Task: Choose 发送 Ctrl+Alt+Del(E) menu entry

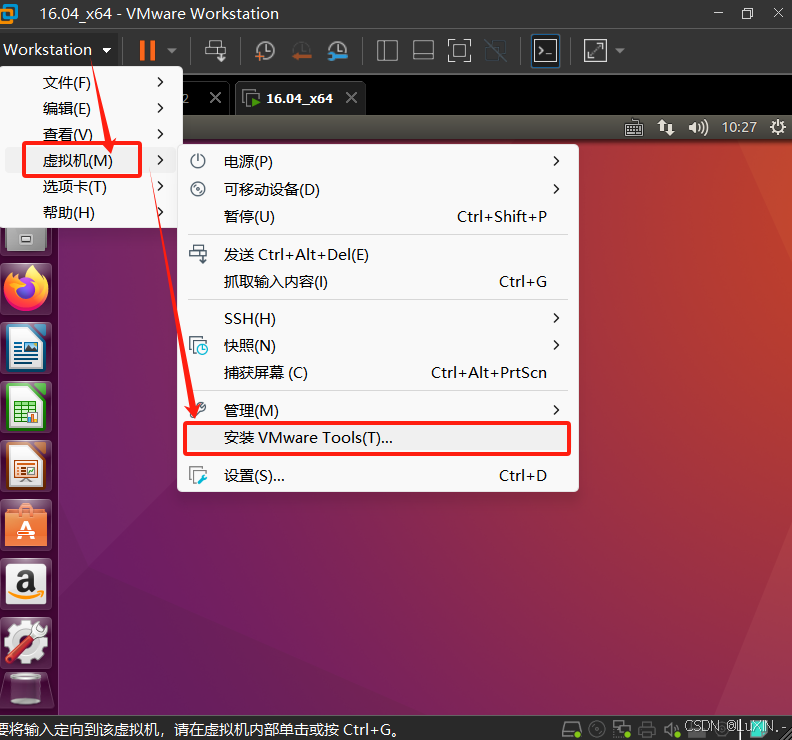Action: pyautogui.click(x=378, y=255)
